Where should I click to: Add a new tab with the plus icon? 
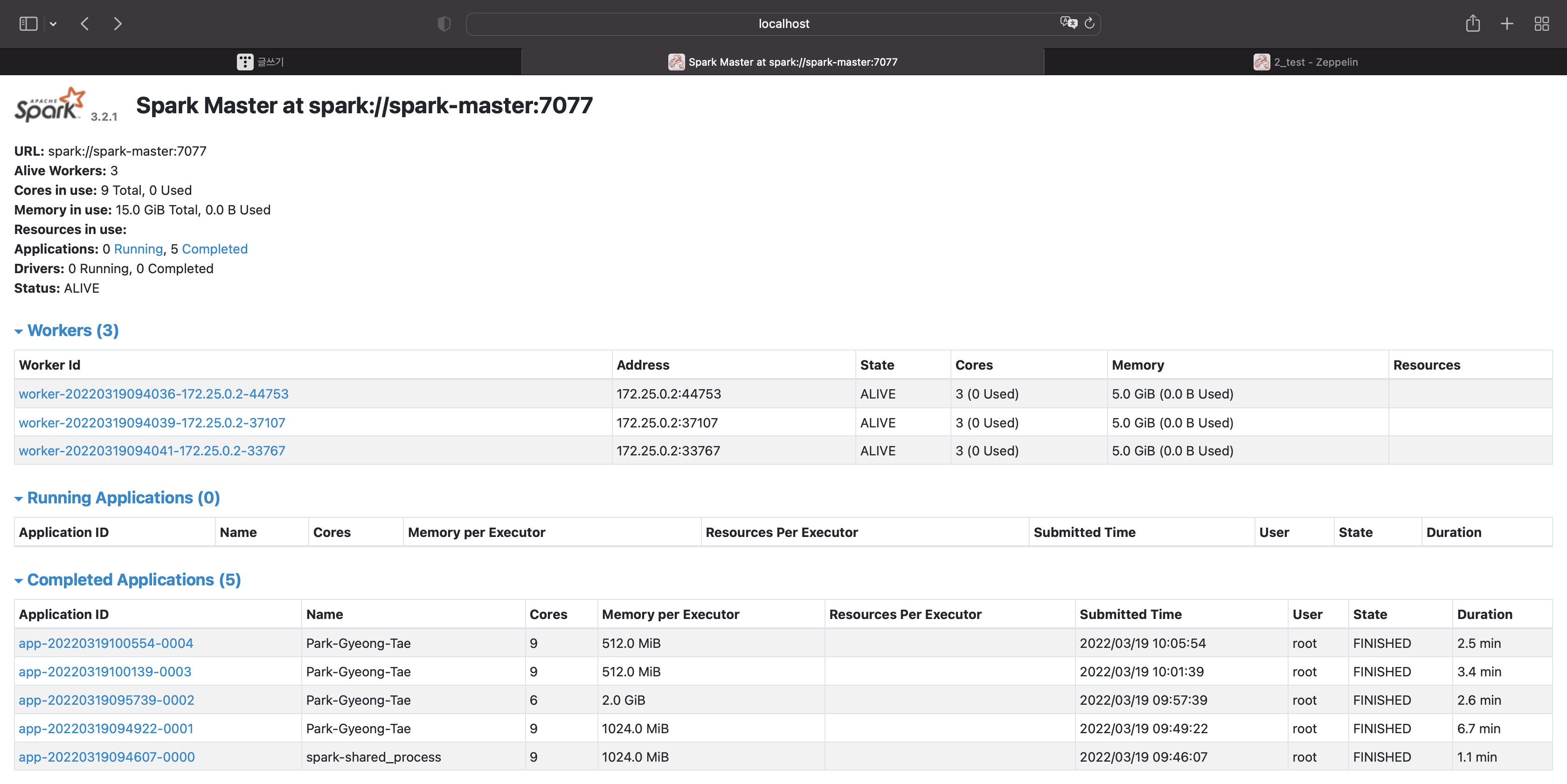[x=1507, y=24]
